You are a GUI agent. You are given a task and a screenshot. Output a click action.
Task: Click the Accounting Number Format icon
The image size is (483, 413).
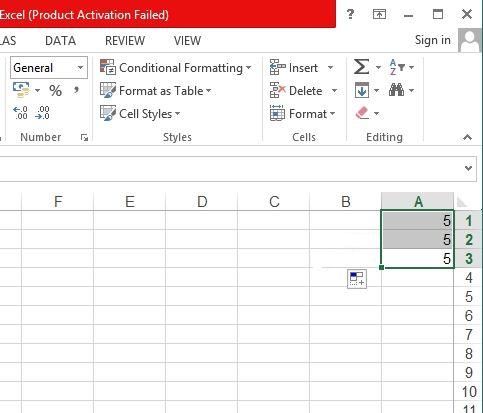tap(21, 90)
